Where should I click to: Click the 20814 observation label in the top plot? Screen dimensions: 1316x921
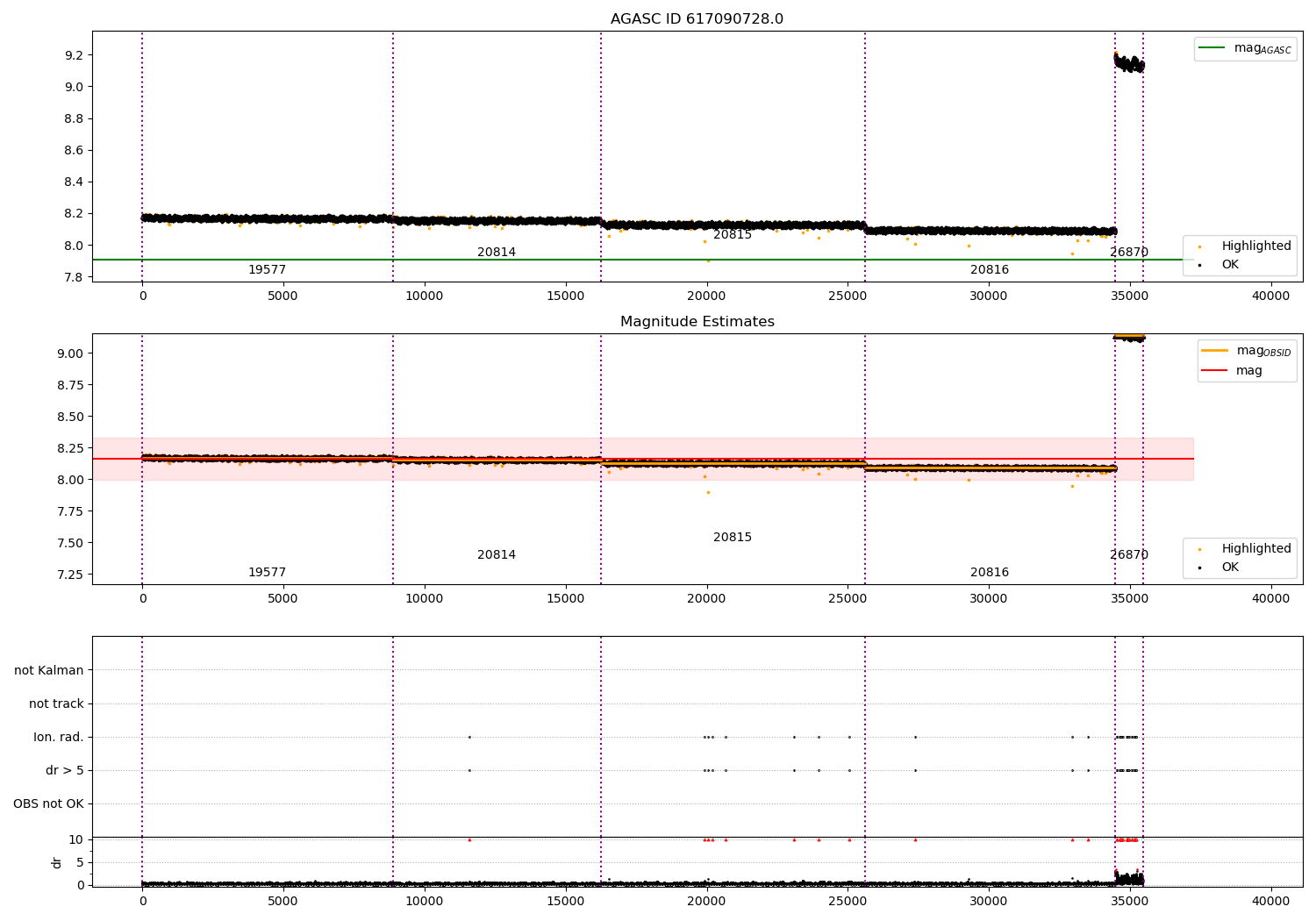coord(497,253)
